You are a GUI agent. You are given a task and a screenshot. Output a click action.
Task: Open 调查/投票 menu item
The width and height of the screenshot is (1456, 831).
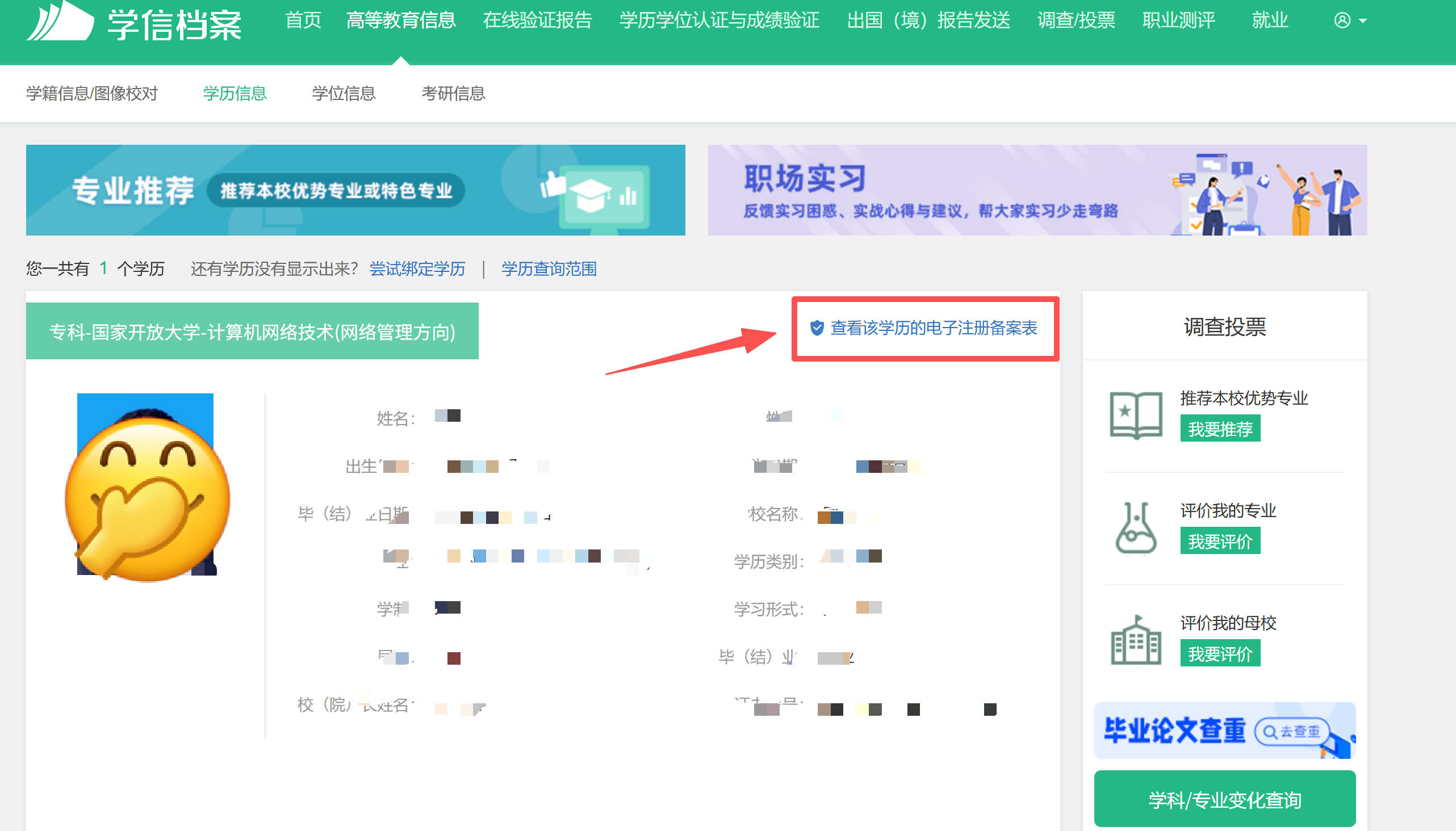point(1076,20)
